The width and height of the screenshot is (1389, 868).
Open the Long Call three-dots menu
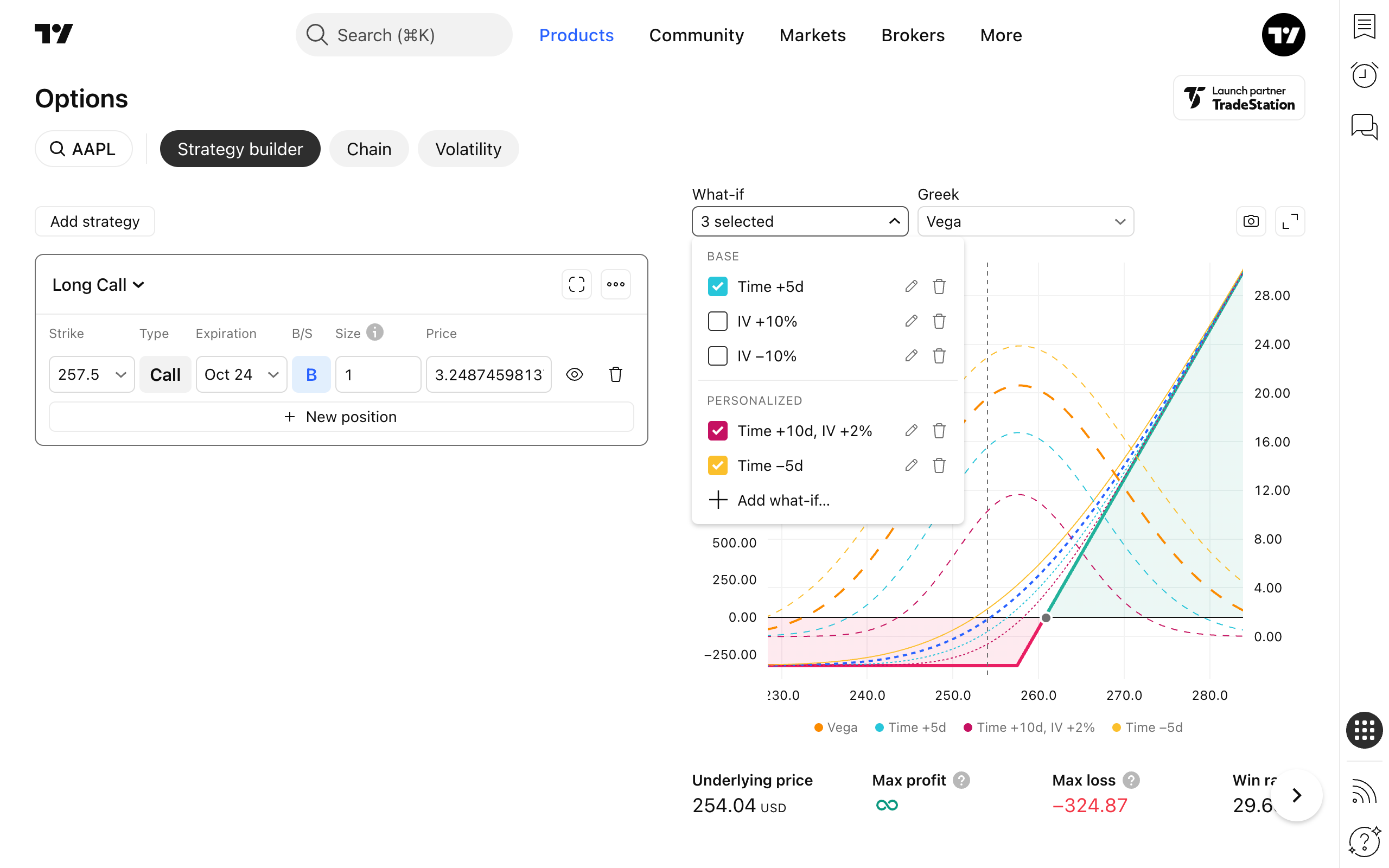(x=615, y=284)
